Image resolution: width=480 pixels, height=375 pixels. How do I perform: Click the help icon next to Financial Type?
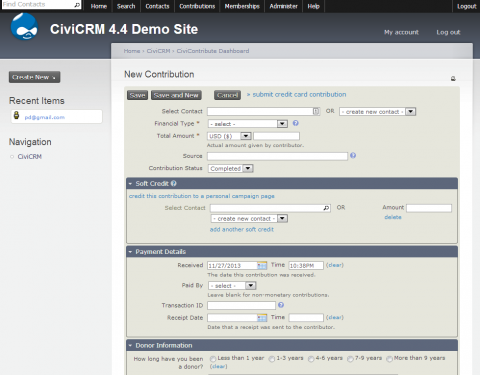(x=296, y=123)
